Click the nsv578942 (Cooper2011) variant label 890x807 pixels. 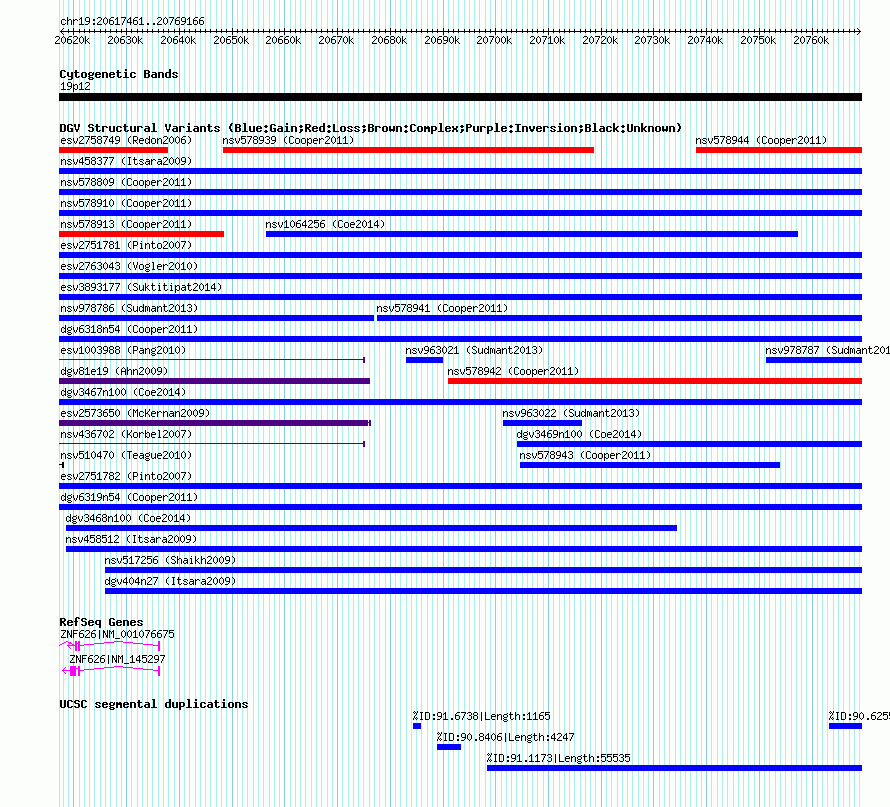coord(513,371)
